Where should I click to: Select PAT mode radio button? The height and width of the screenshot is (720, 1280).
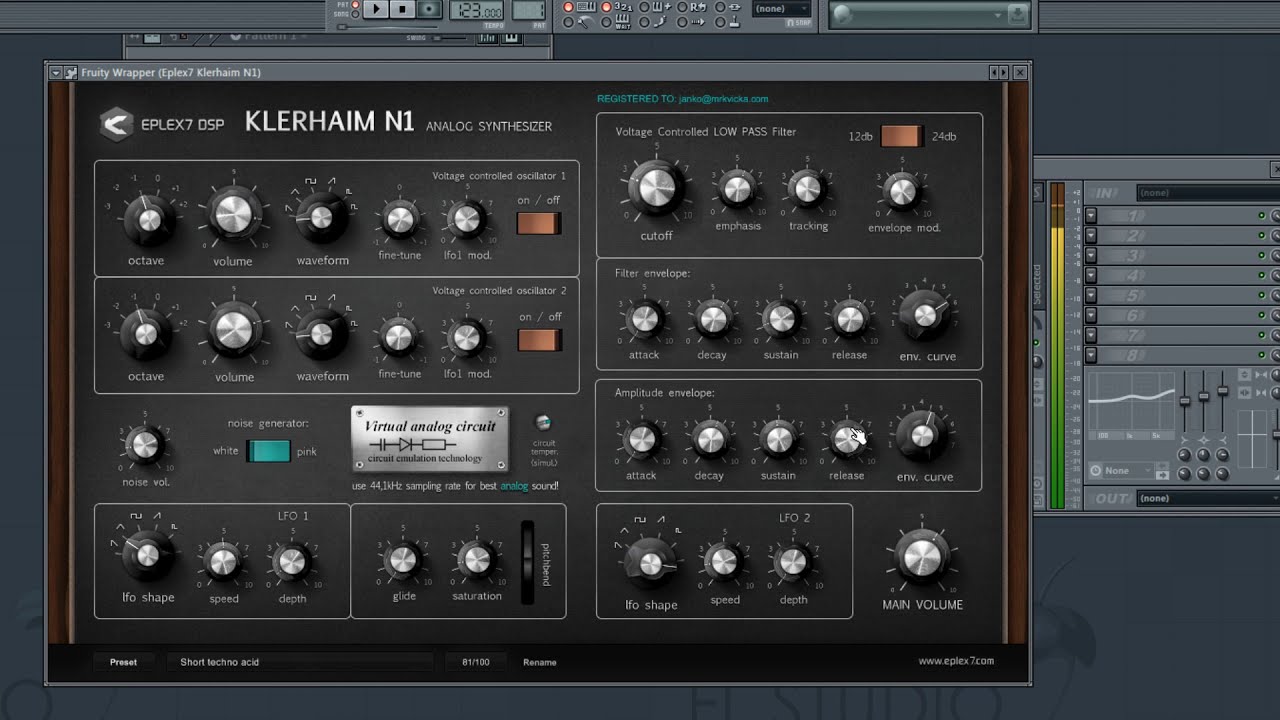pos(355,5)
